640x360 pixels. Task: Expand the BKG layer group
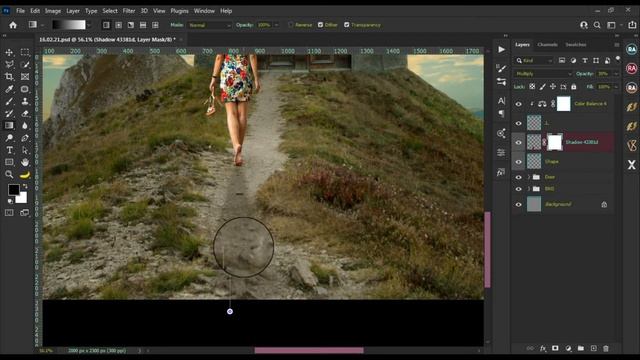coord(529,189)
